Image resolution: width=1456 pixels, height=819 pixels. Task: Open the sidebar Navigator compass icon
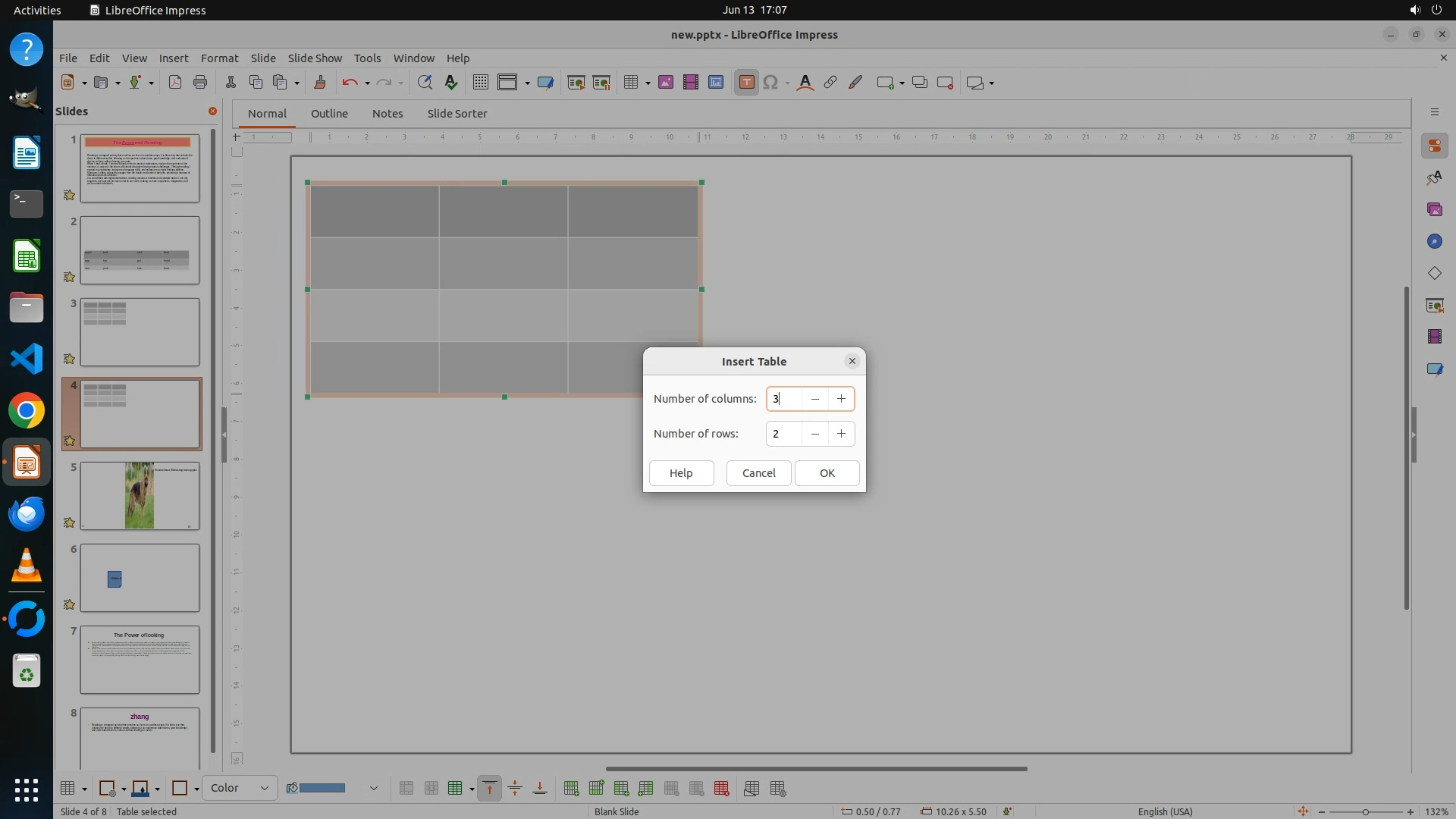pyautogui.click(x=1434, y=242)
